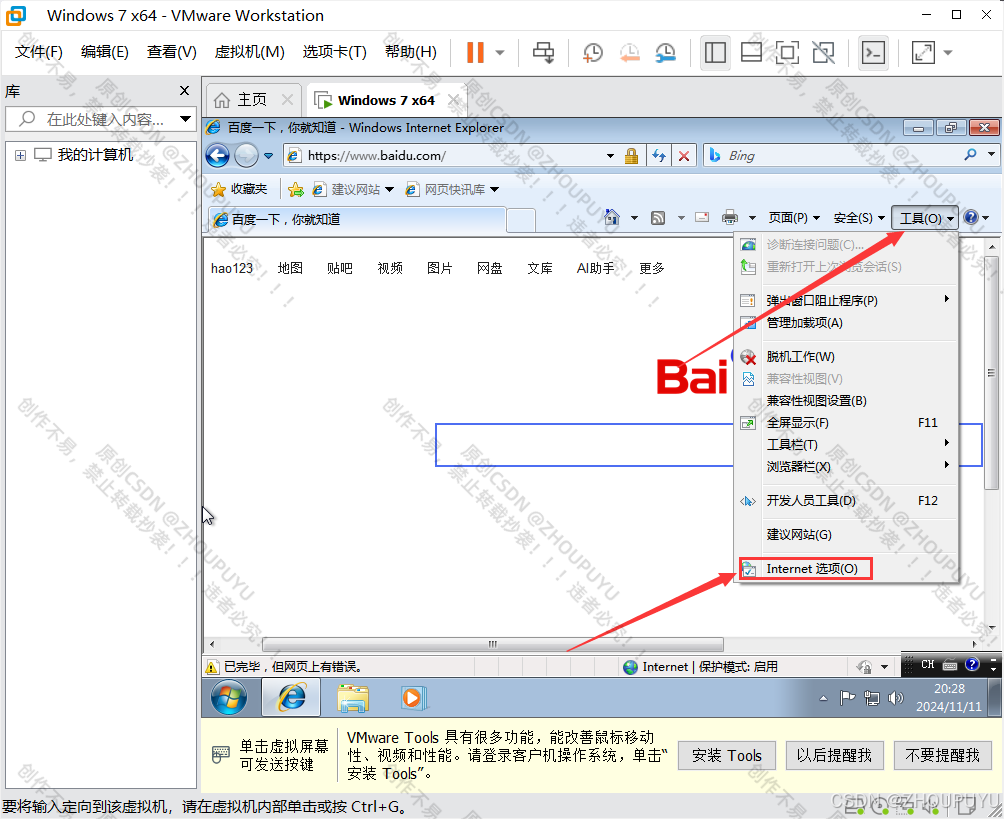
Task: Open snapshot manager icon
Action: tap(666, 53)
